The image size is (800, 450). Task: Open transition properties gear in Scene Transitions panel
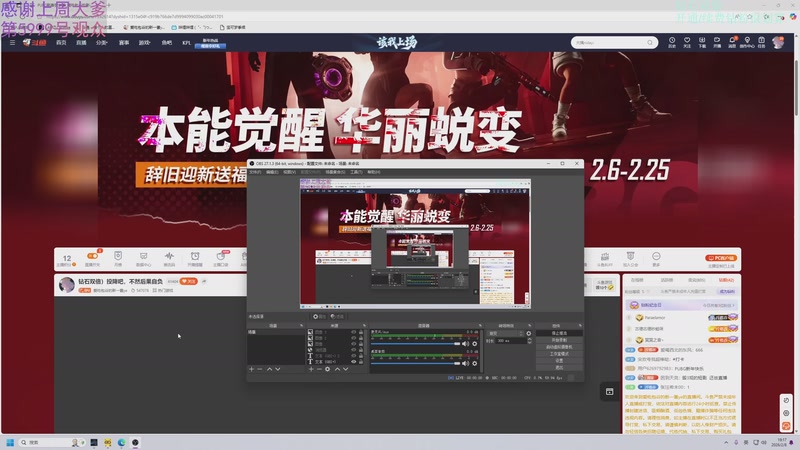[x=529, y=333]
